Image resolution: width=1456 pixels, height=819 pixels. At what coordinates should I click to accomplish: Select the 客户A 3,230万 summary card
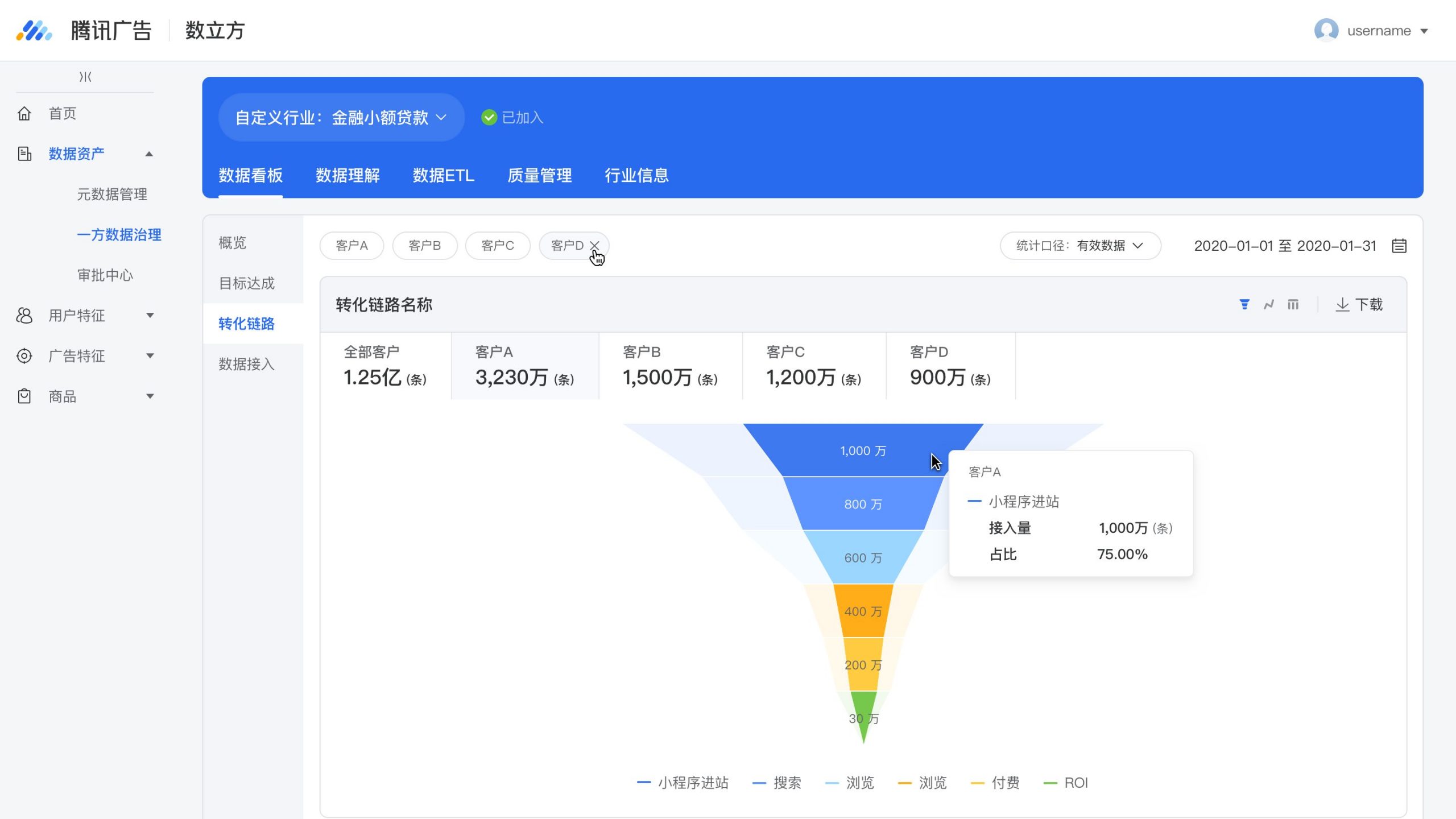(525, 366)
